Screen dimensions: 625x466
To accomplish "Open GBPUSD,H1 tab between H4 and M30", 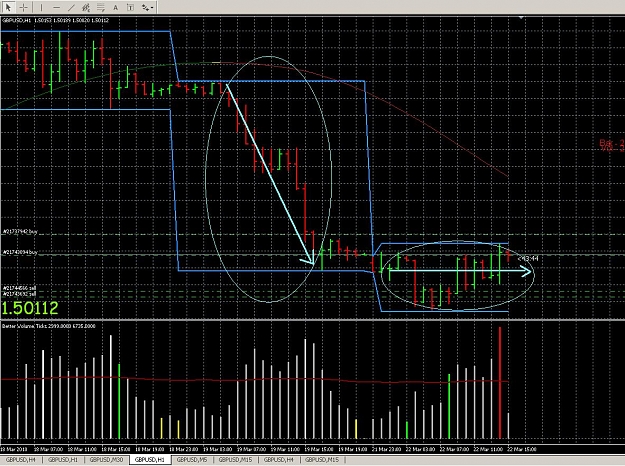I will coord(63,460).
